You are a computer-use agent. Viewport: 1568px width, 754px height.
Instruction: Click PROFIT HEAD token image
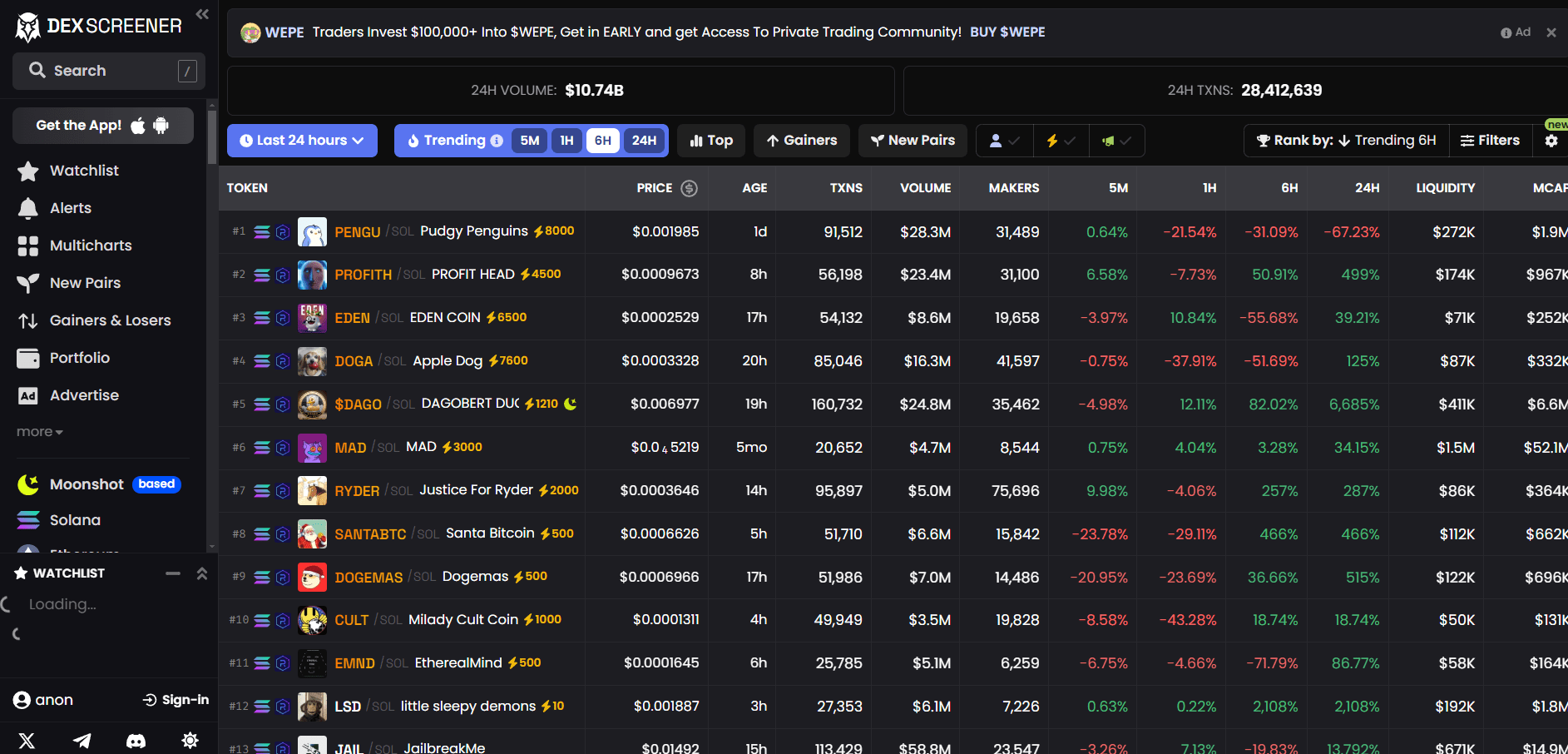tap(312, 275)
